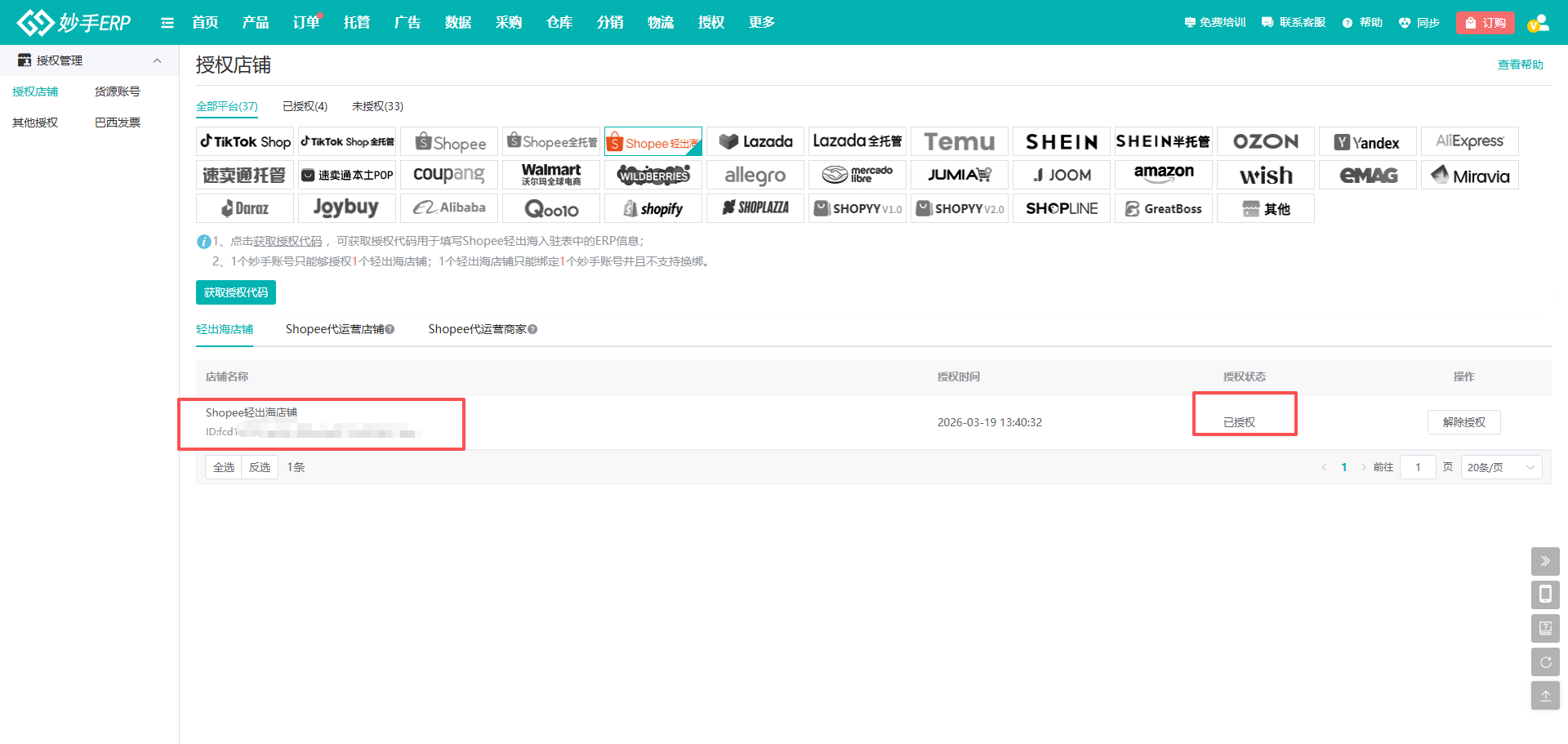Open the 仓库 top menu
This screenshot has height=744, width=1568.
(x=559, y=23)
